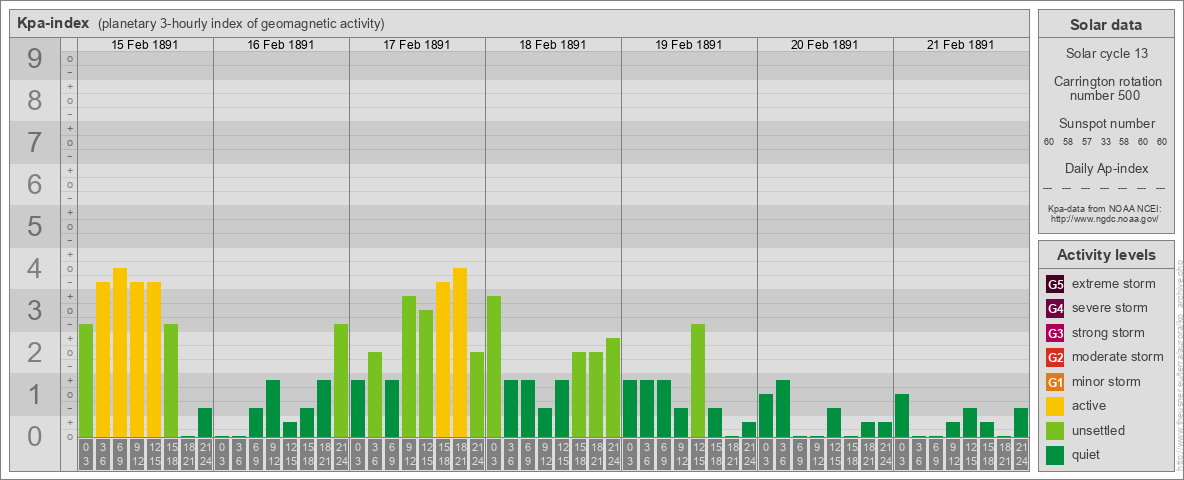The image size is (1184, 480).
Task: Click the '6 9' hour label under 16 Feb
Action: [256, 455]
